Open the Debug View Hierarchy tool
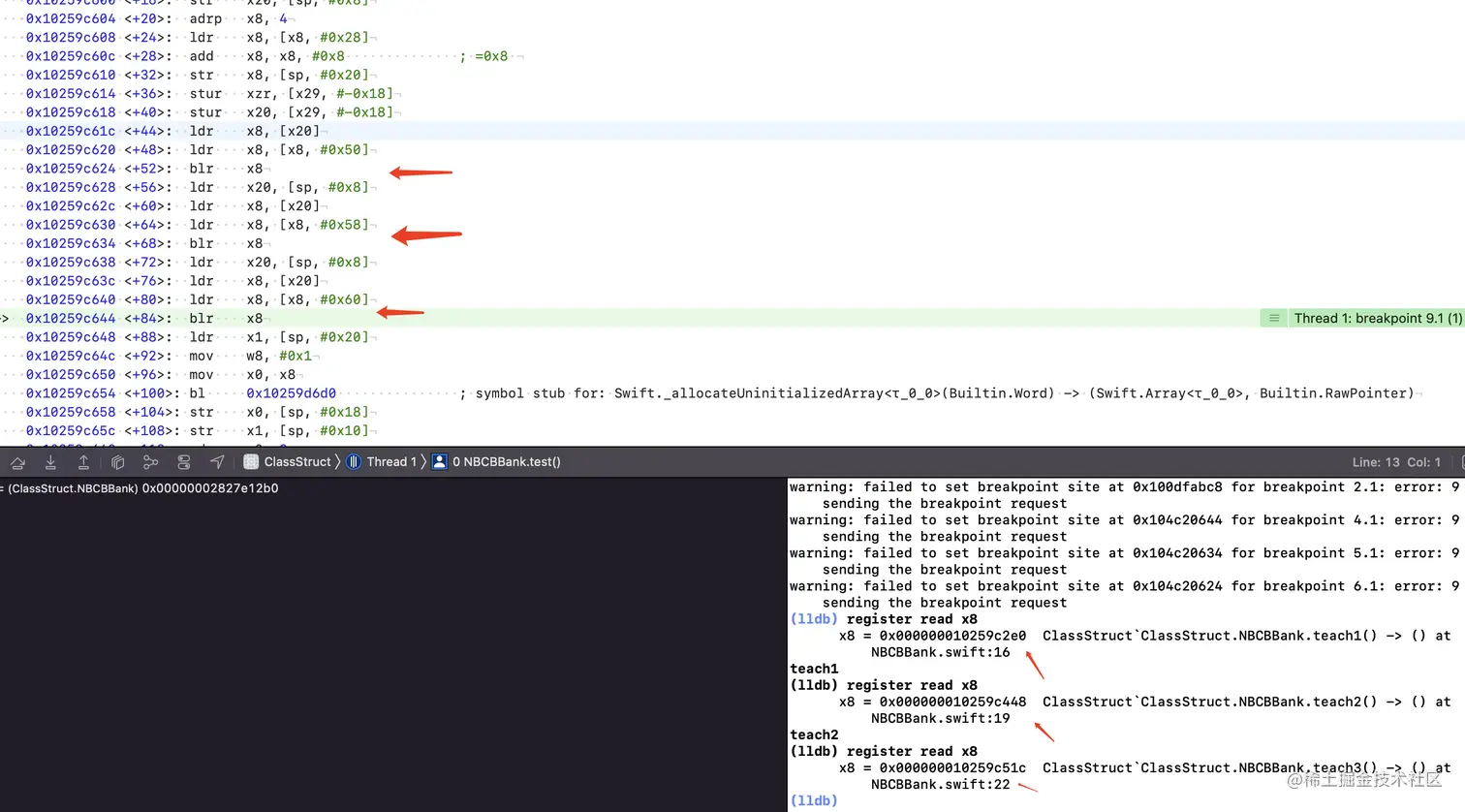This screenshot has height=812, width=1465. 117,462
